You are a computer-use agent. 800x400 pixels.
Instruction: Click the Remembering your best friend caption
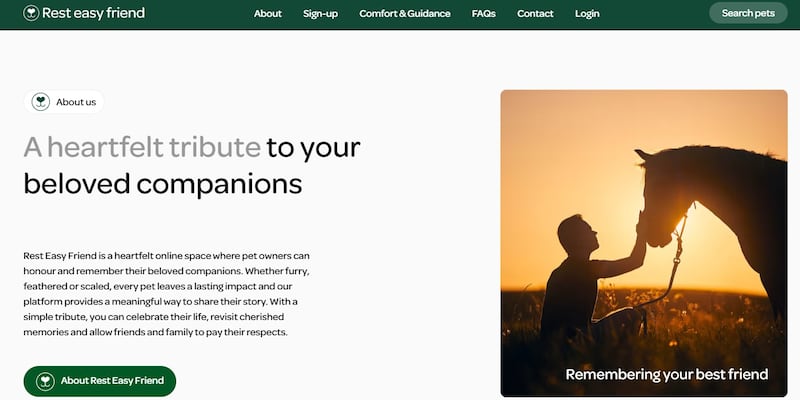[x=666, y=374]
